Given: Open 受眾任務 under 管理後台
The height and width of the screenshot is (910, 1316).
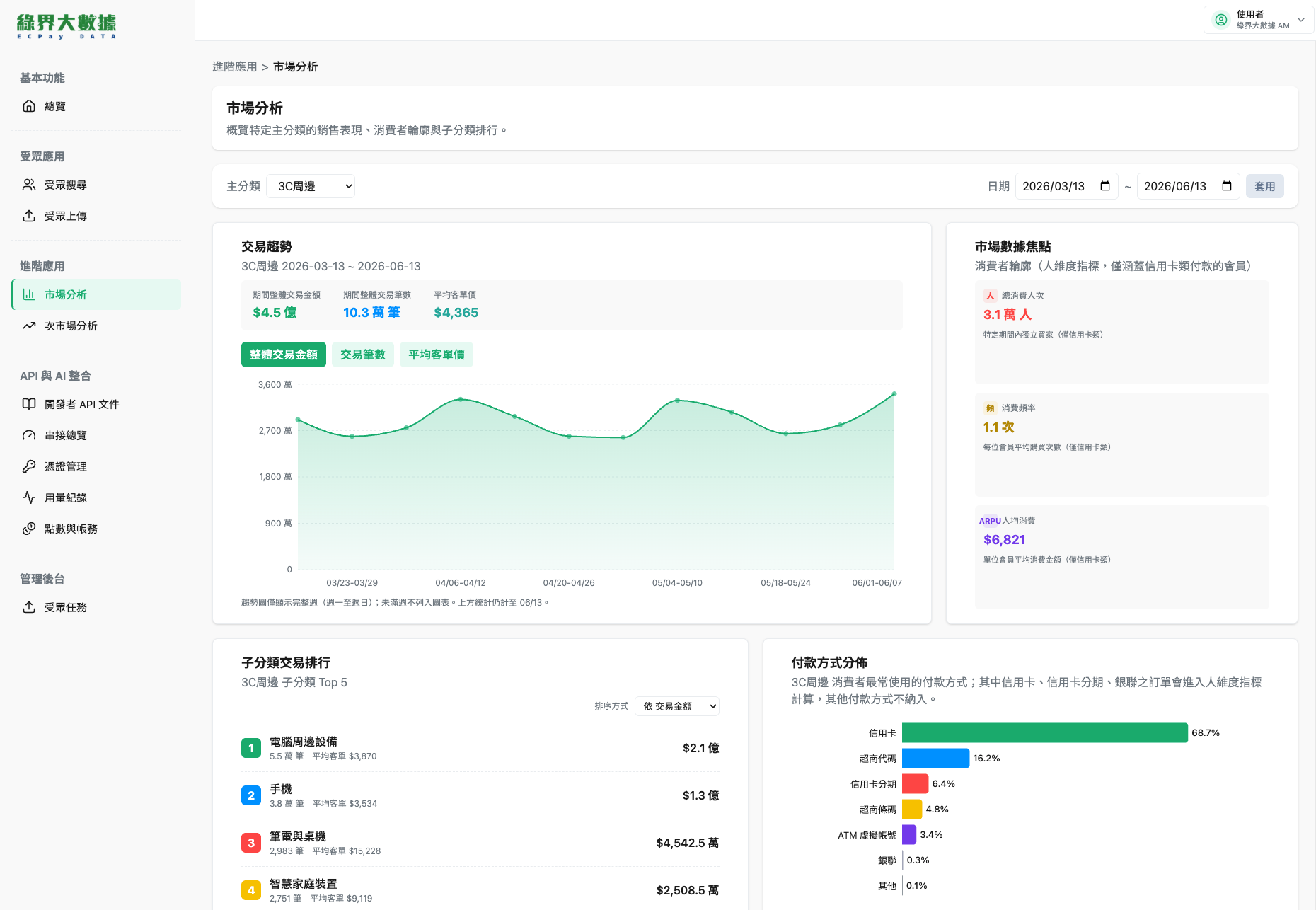Looking at the screenshot, I should (x=96, y=607).
